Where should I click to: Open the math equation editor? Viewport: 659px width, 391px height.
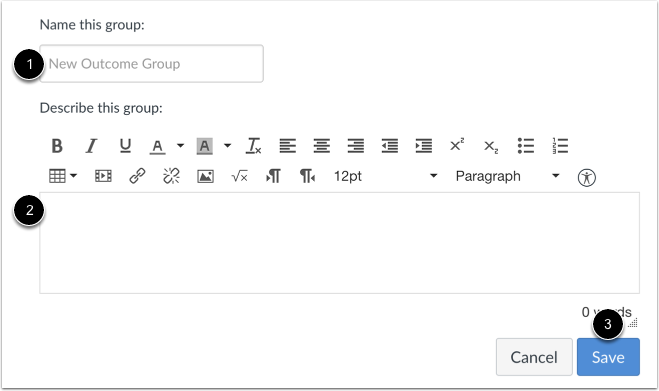[240, 176]
